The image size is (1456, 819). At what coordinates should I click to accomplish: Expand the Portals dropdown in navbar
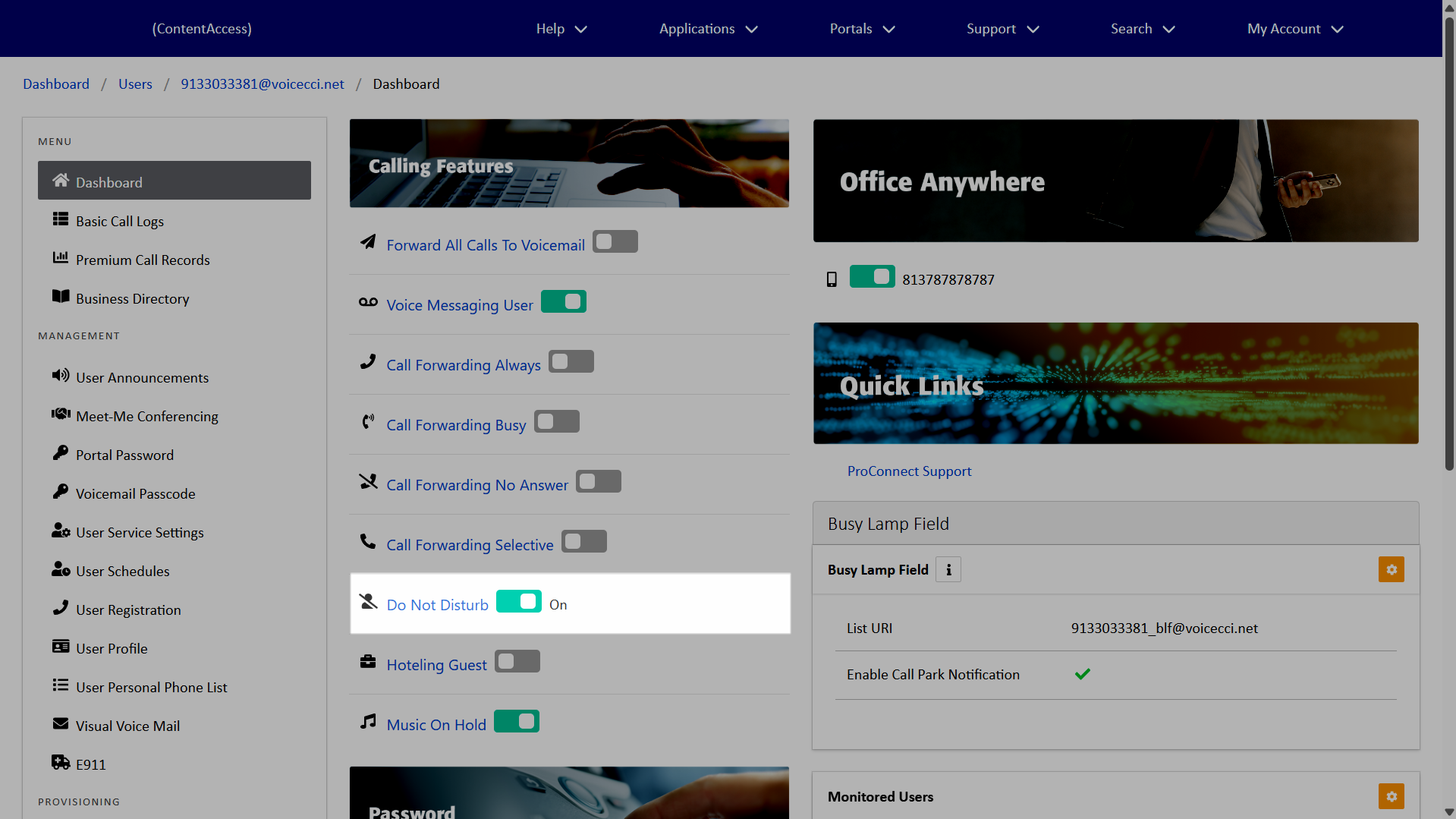[862, 29]
